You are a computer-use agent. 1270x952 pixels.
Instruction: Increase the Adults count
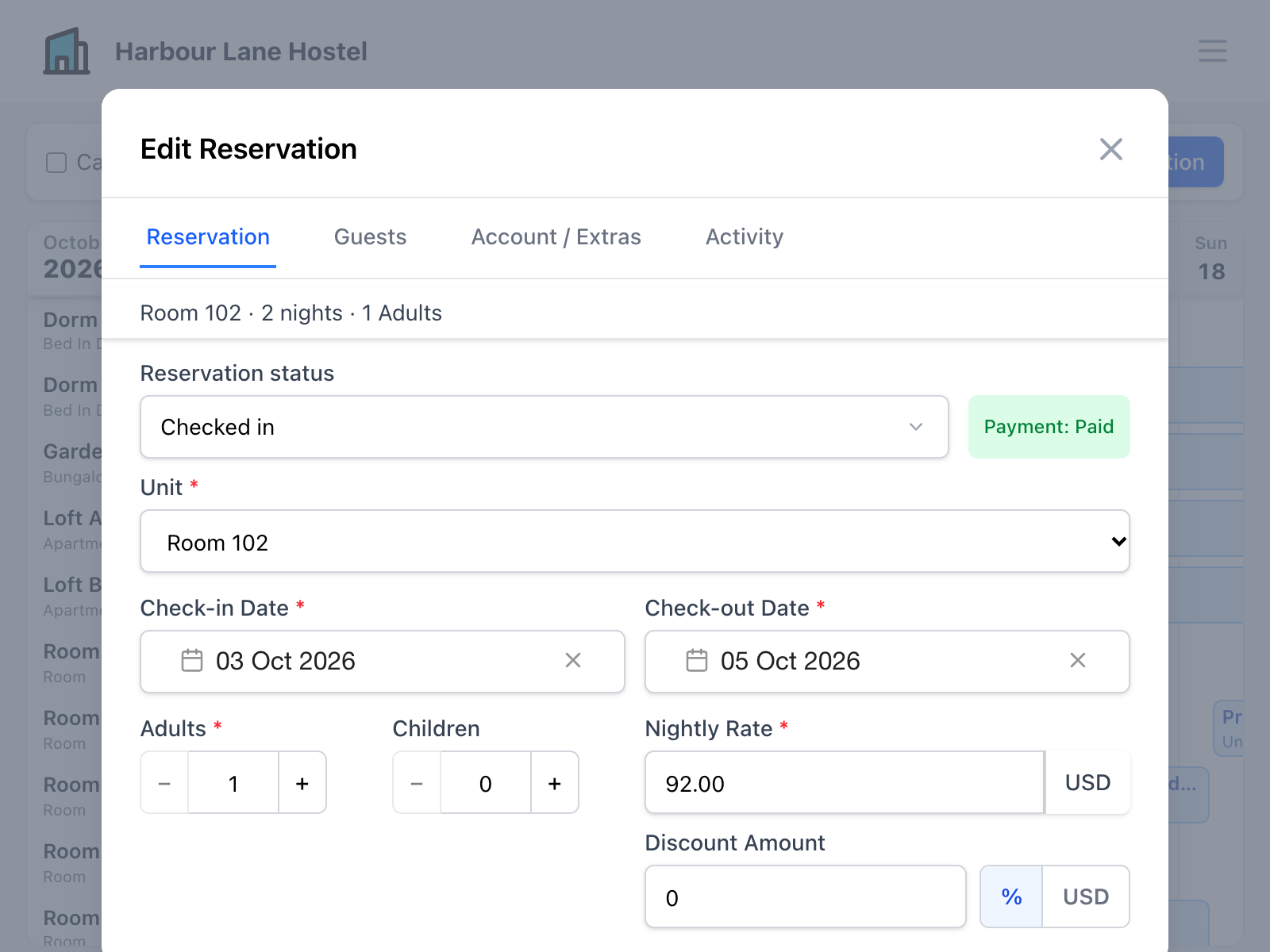(302, 783)
